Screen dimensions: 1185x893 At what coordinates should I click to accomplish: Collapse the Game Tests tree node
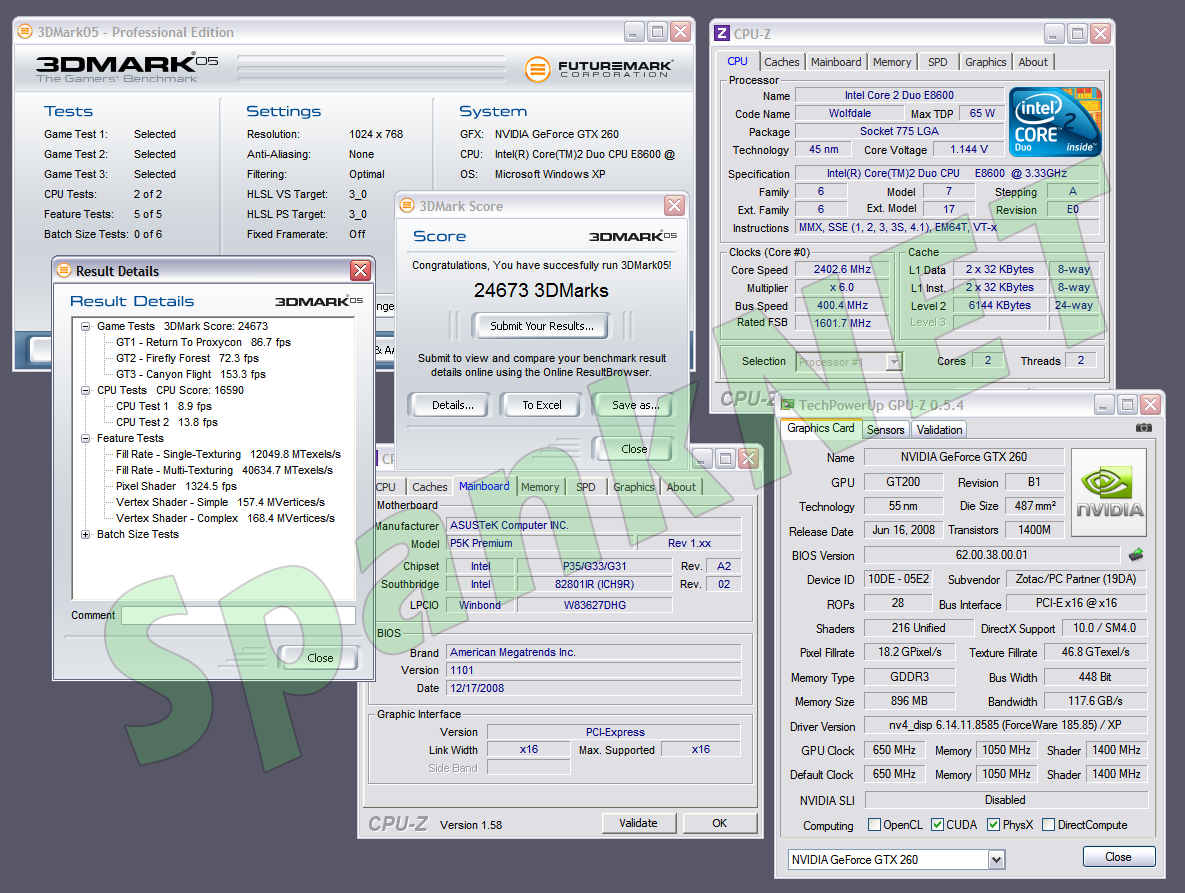[85, 326]
